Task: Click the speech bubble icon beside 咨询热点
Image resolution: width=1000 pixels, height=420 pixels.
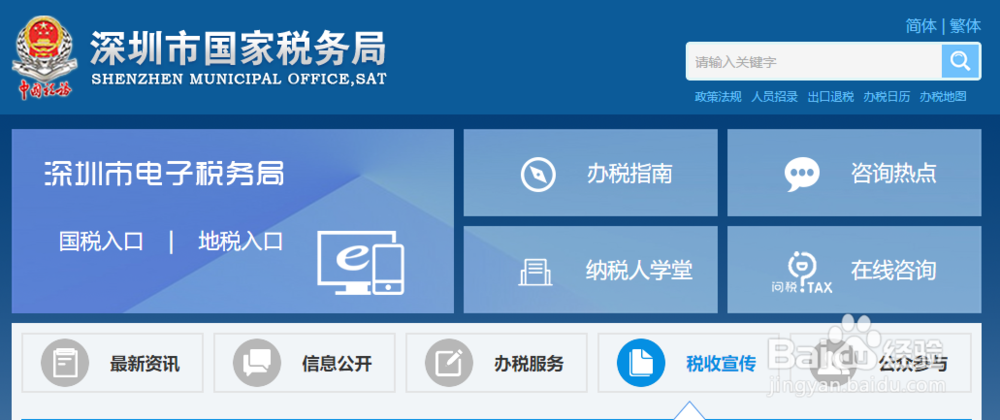Action: [802, 173]
